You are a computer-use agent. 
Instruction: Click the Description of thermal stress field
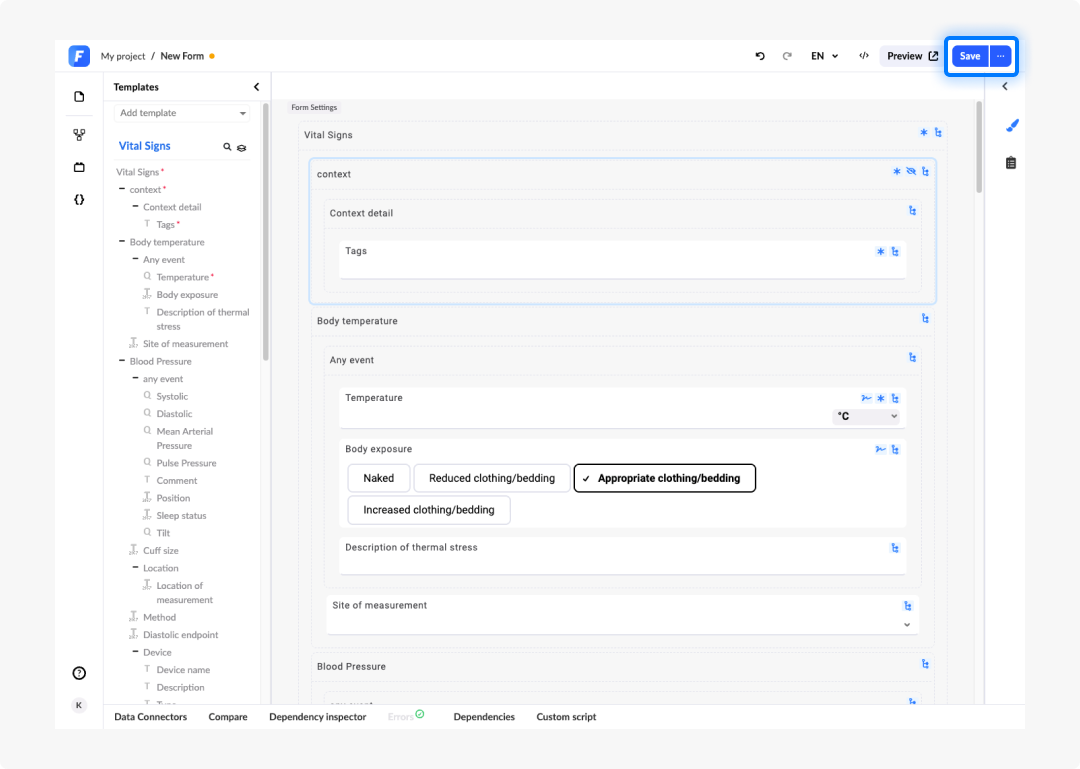(623, 556)
